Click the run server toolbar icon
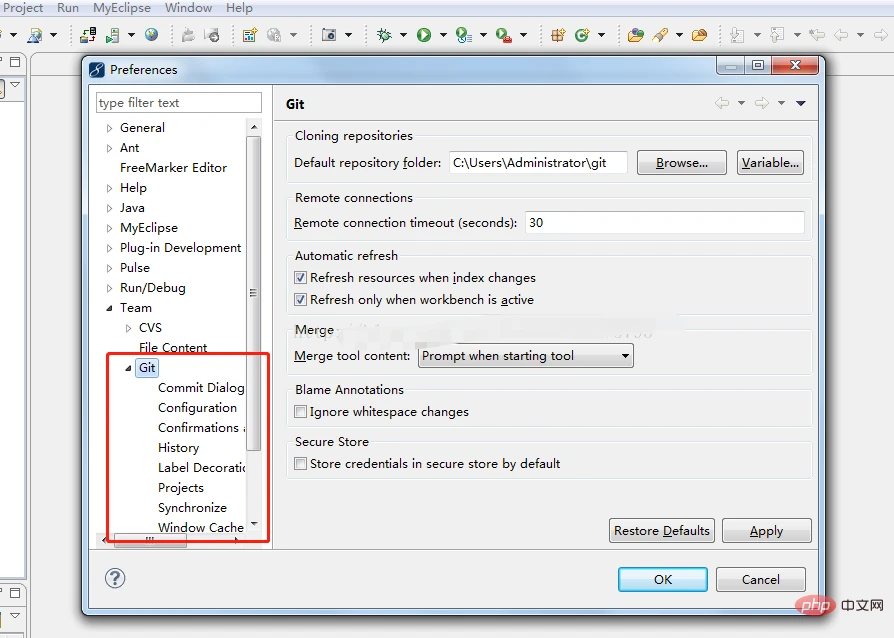The image size is (894, 638). coord(112,35)
